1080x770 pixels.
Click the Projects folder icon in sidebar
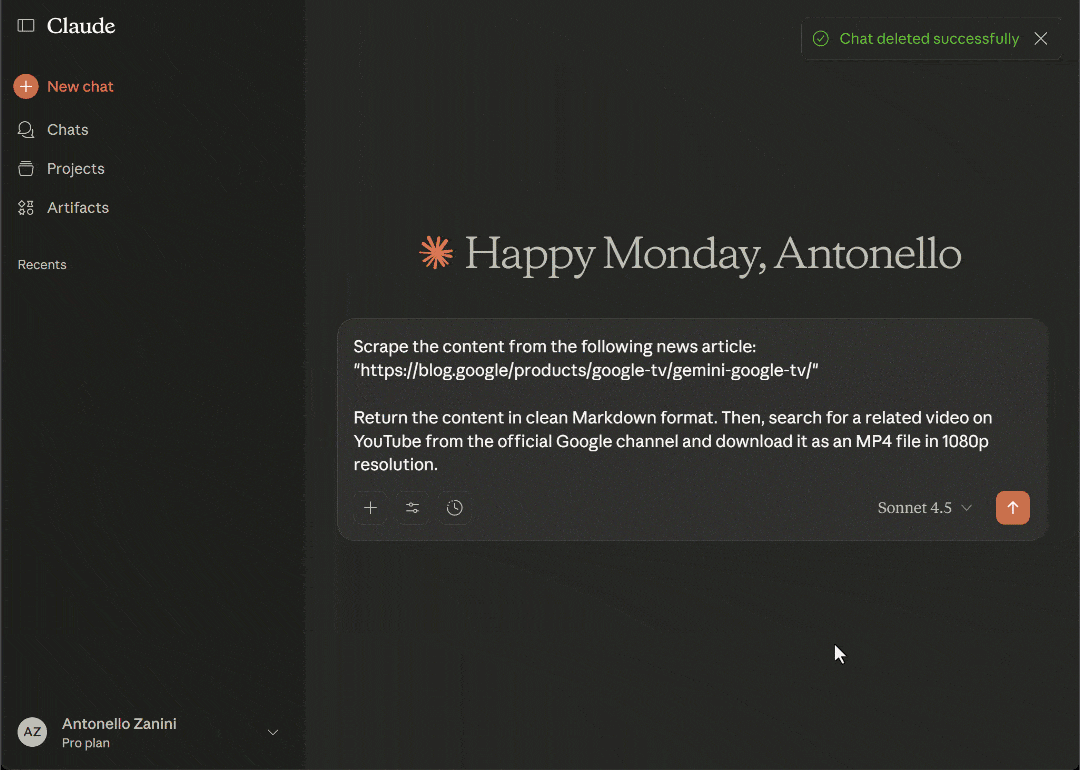pos(26,169)
